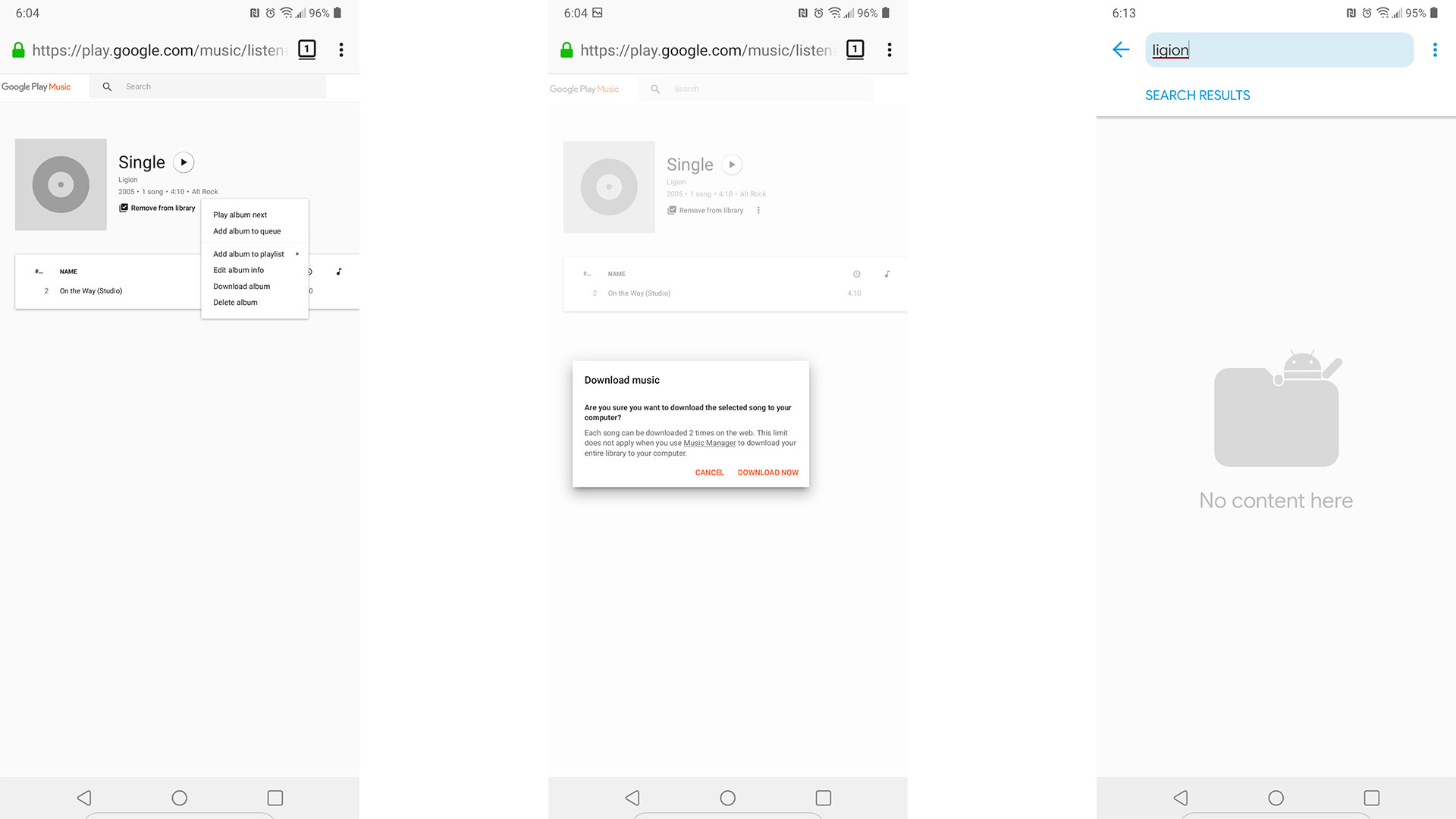This screenshot has width=1456, height=819.
Task: Expand Add album to playlist submenu
Action: (x=254, y=254)
